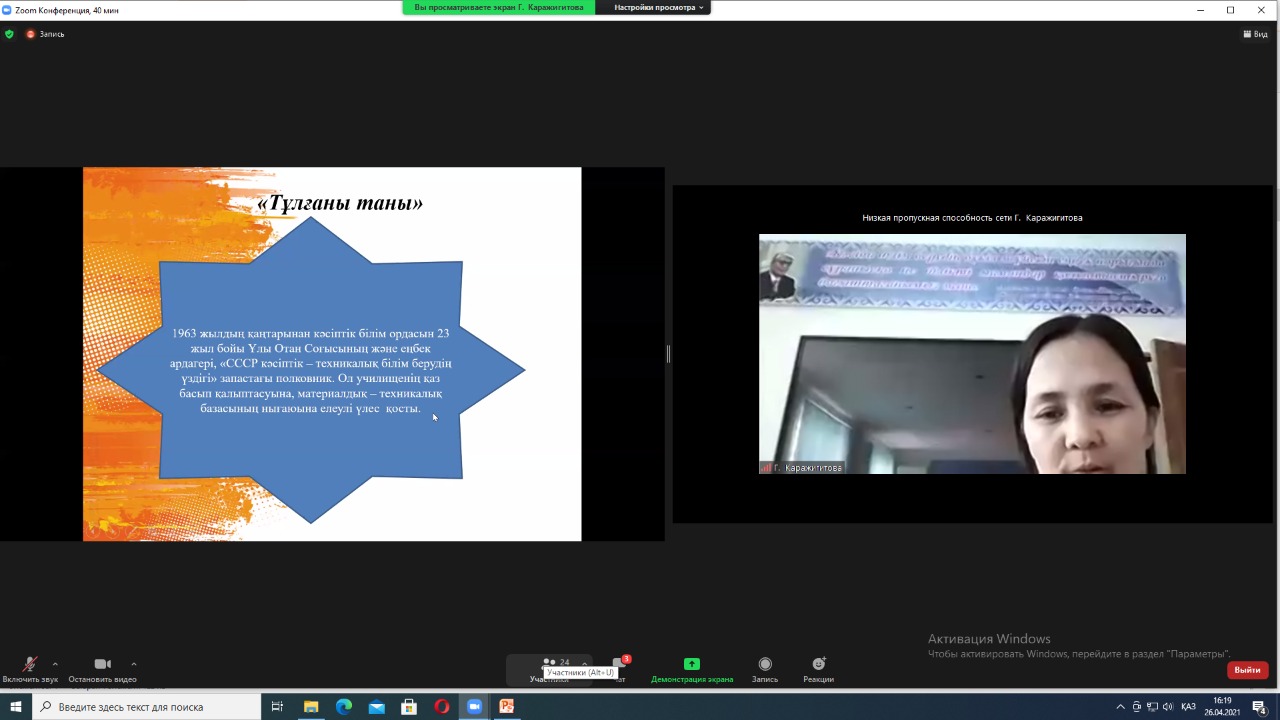This screenshot has height=720, width=1280.
Task: Click the network icon in system tray
Action: click(1152, 707)
